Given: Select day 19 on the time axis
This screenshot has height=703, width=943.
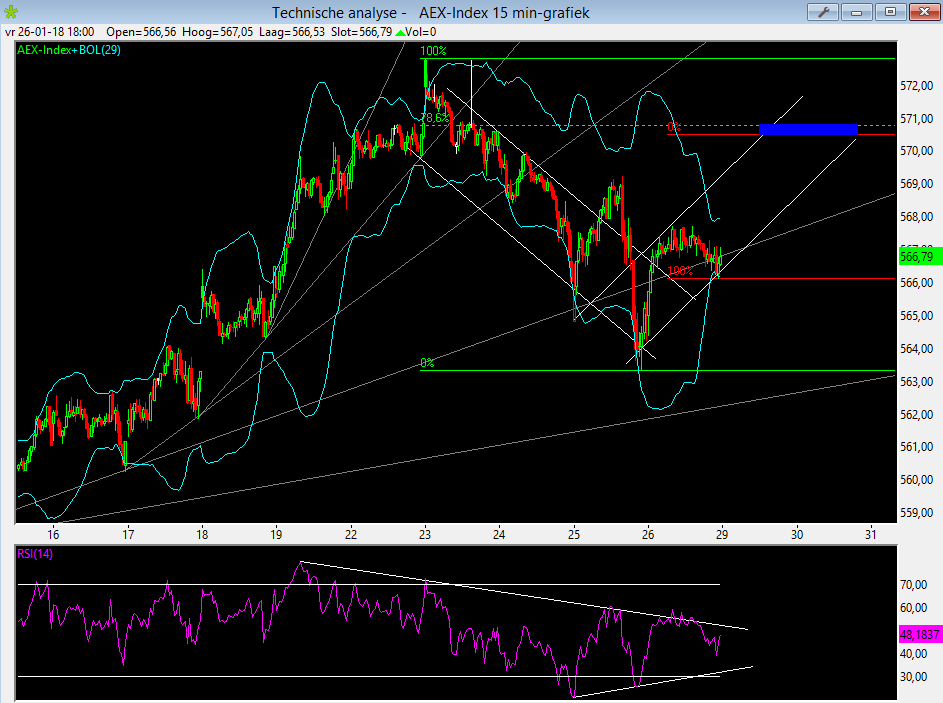Looking at the screenshot, I should click(x=276, y=533).
